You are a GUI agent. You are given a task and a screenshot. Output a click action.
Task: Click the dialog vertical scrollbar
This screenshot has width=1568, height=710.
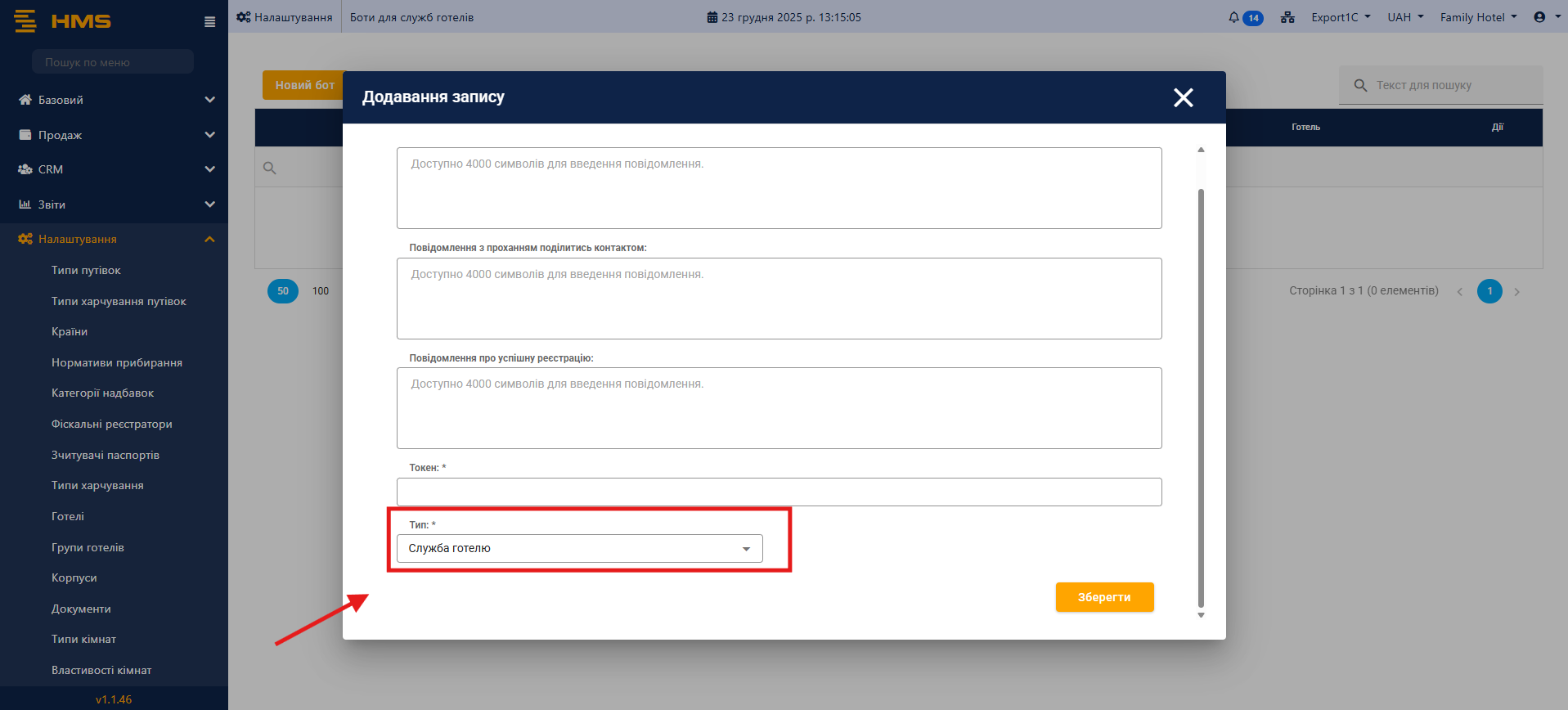coord(1201,393)
